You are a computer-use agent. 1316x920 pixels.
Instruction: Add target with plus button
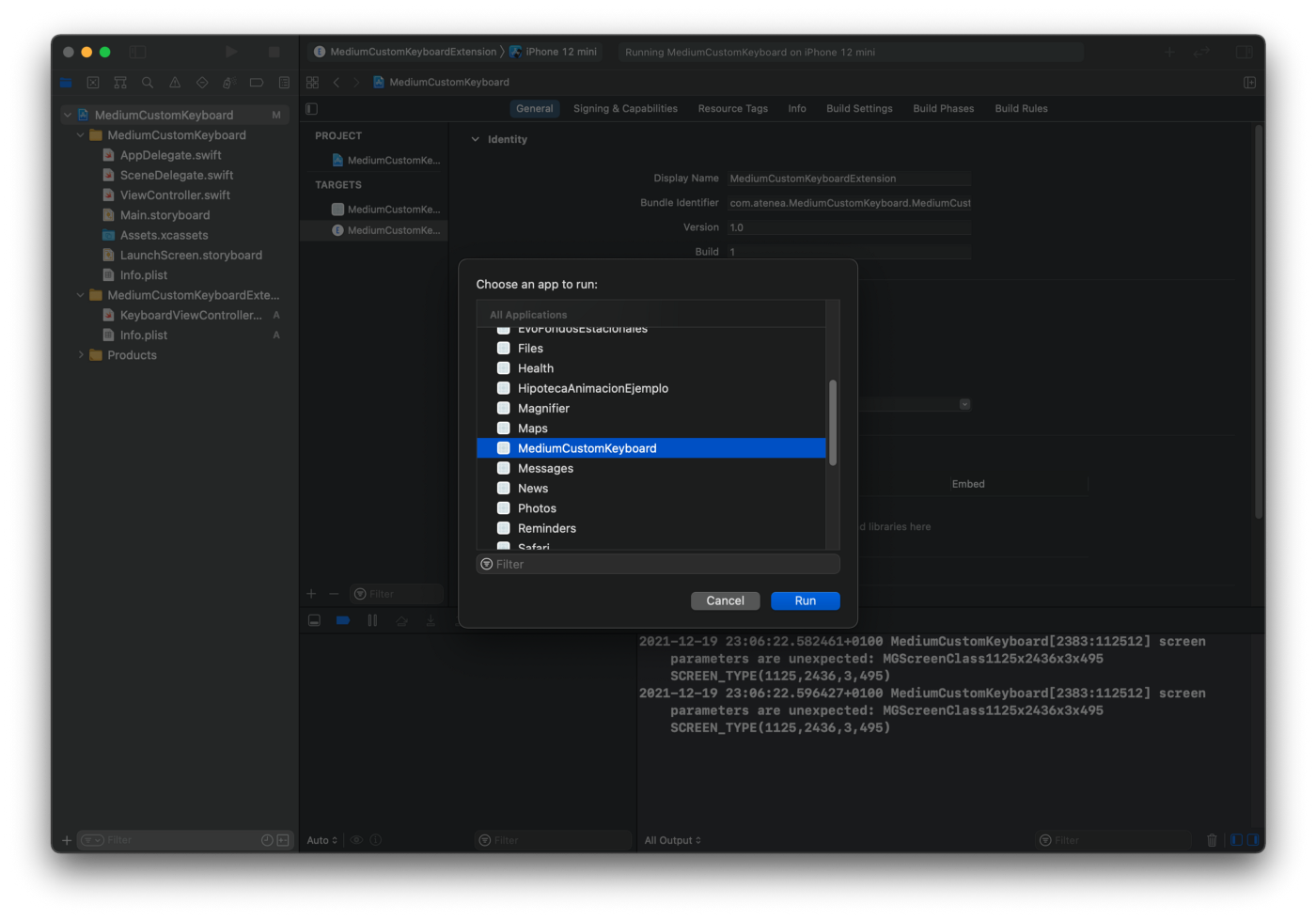point(311,594)
